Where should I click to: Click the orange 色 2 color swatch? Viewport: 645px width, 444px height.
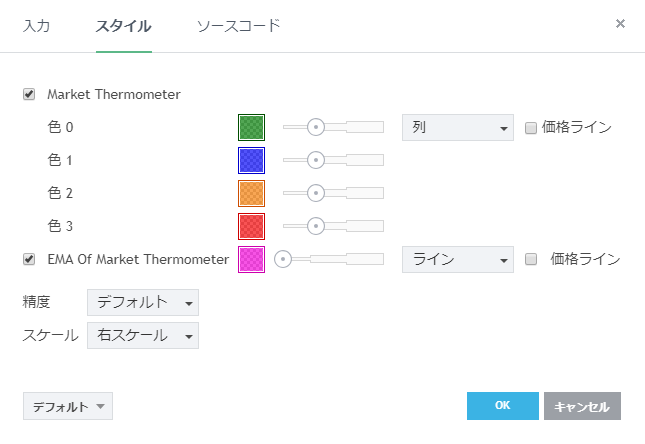[251, 193]
